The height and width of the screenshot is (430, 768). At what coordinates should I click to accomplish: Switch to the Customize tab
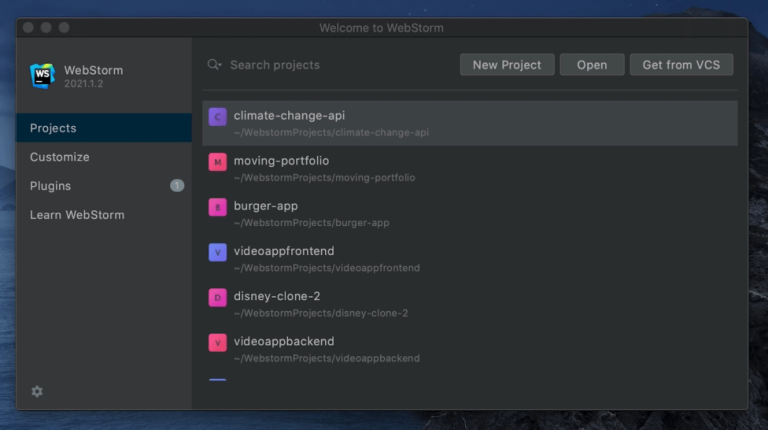point(104,157)
